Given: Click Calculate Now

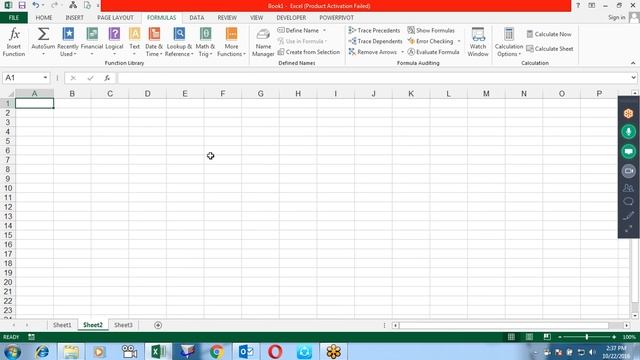Looking at the screenshot, I should tap(549, 34).
